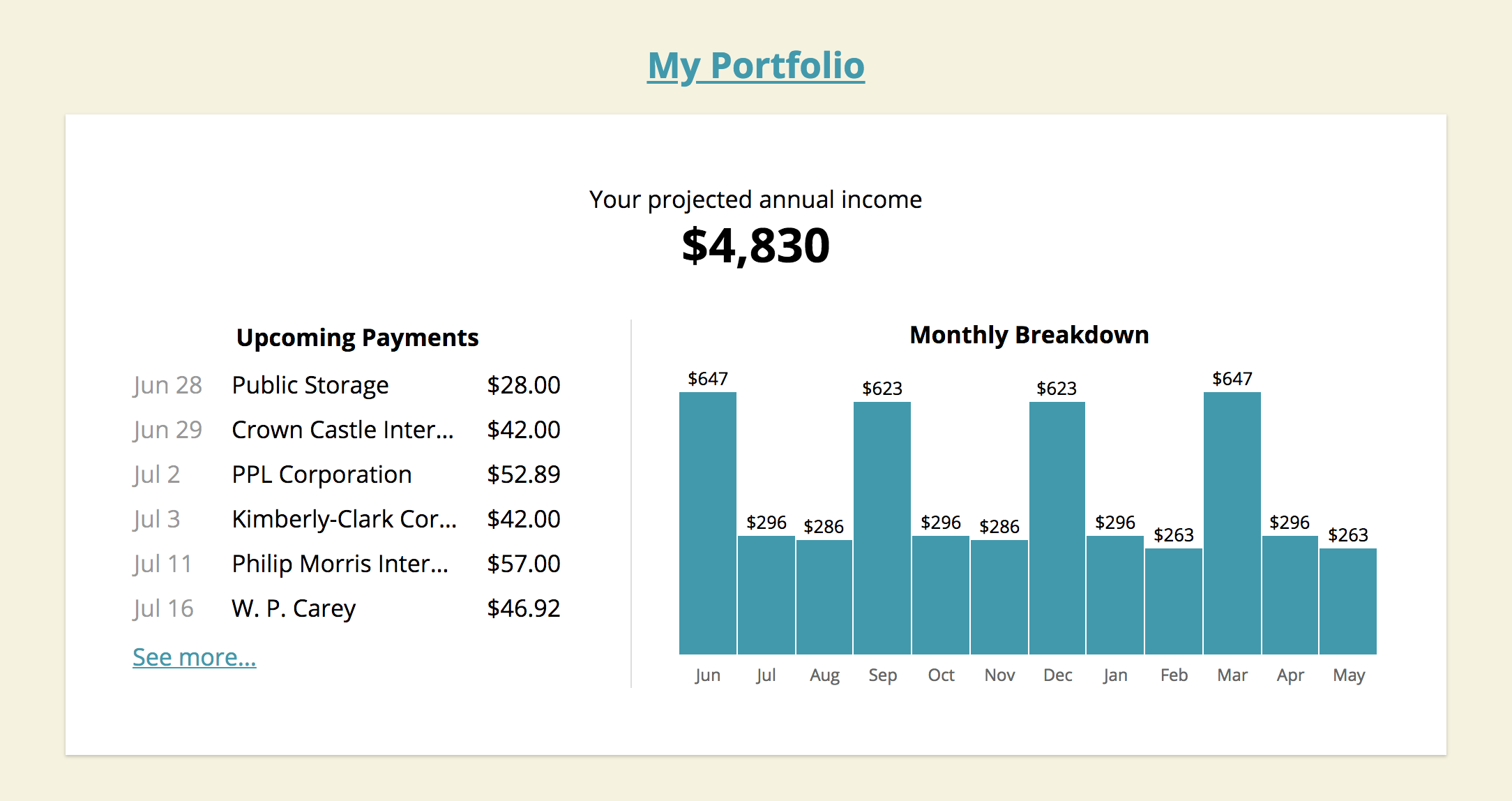Click the May bar in the chart
This screenshot has width=1512, height=801.
click(1348, 601)
